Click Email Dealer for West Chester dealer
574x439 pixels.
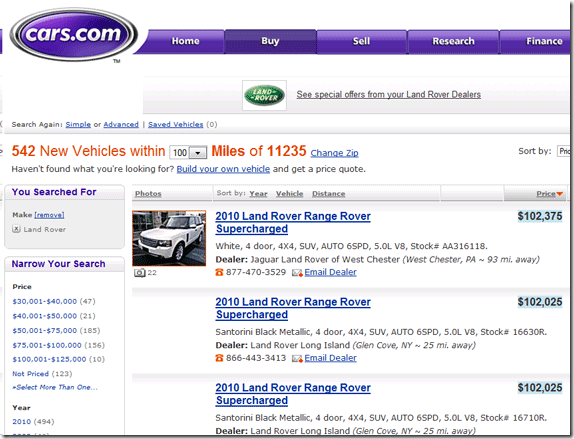coord(331,272)
